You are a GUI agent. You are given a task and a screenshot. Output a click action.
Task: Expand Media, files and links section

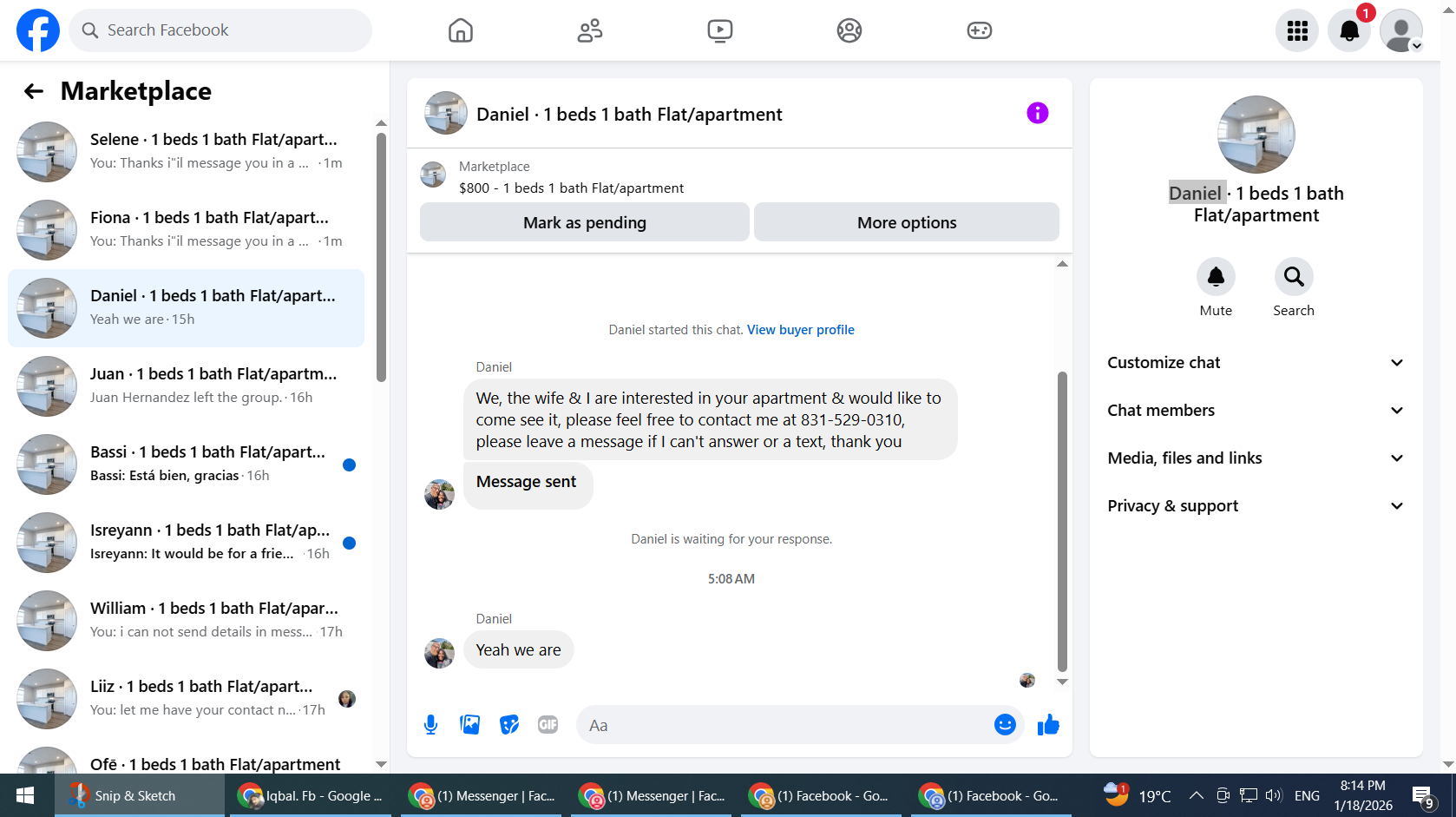(1256, 458)
